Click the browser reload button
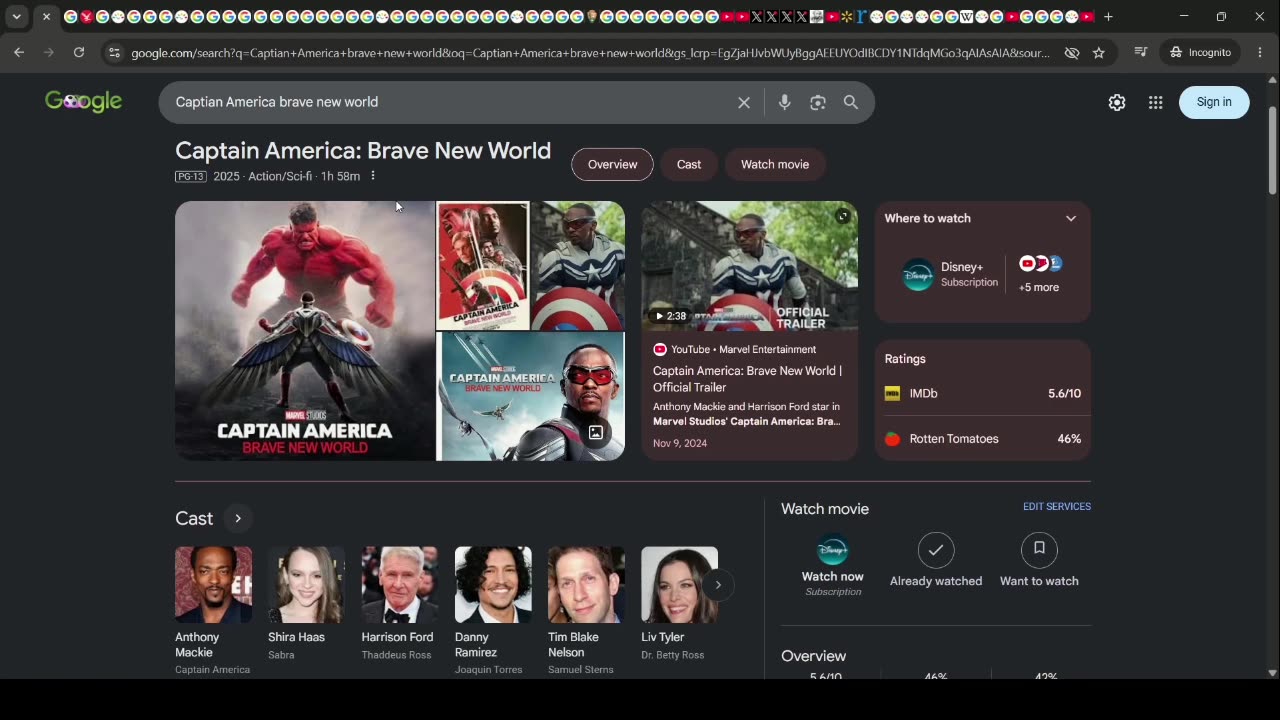Viewport: 1280px width, 720px height. [x=79, y=52]
